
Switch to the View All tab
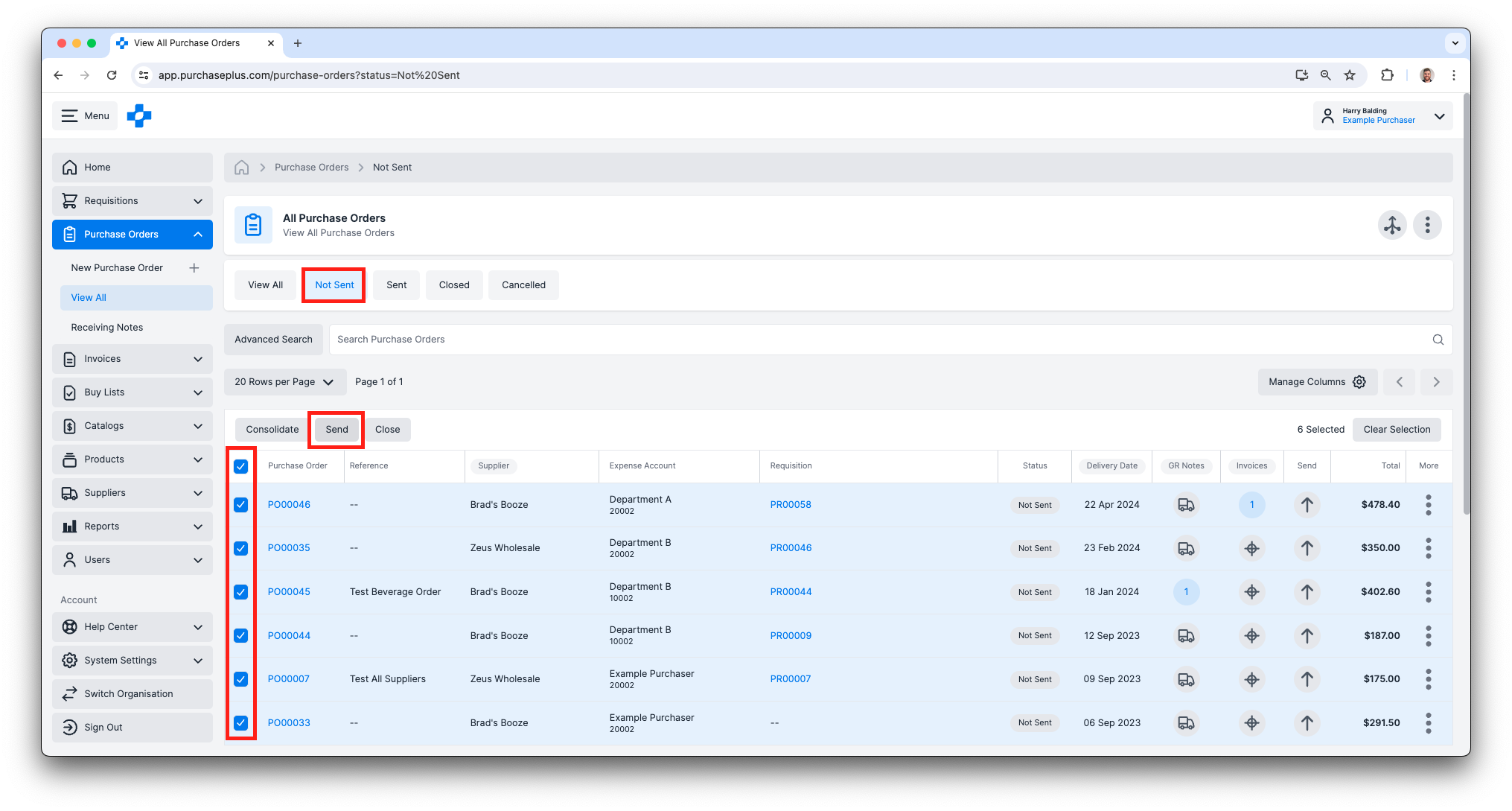tap(265, 285)
